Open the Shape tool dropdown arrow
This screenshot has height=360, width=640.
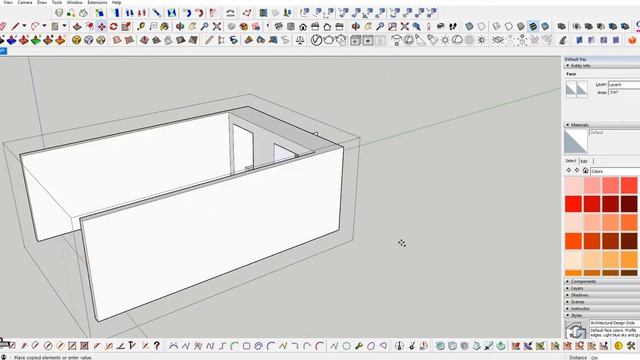point(64,26)
